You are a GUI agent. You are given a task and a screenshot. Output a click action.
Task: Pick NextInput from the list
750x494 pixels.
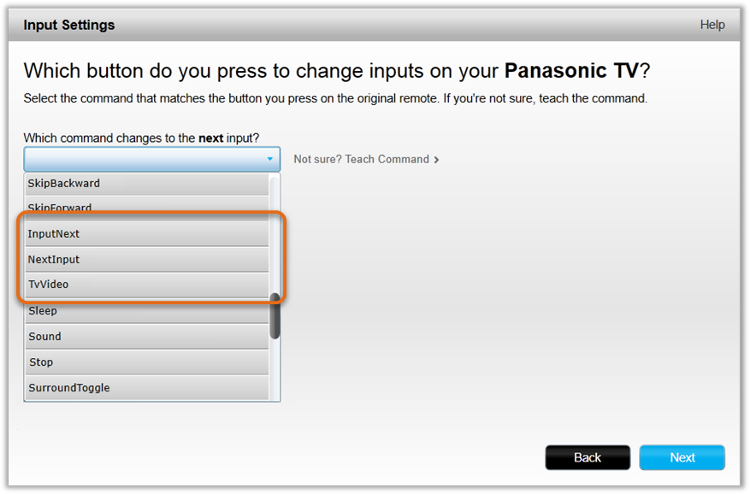click(x=147, y=259)
